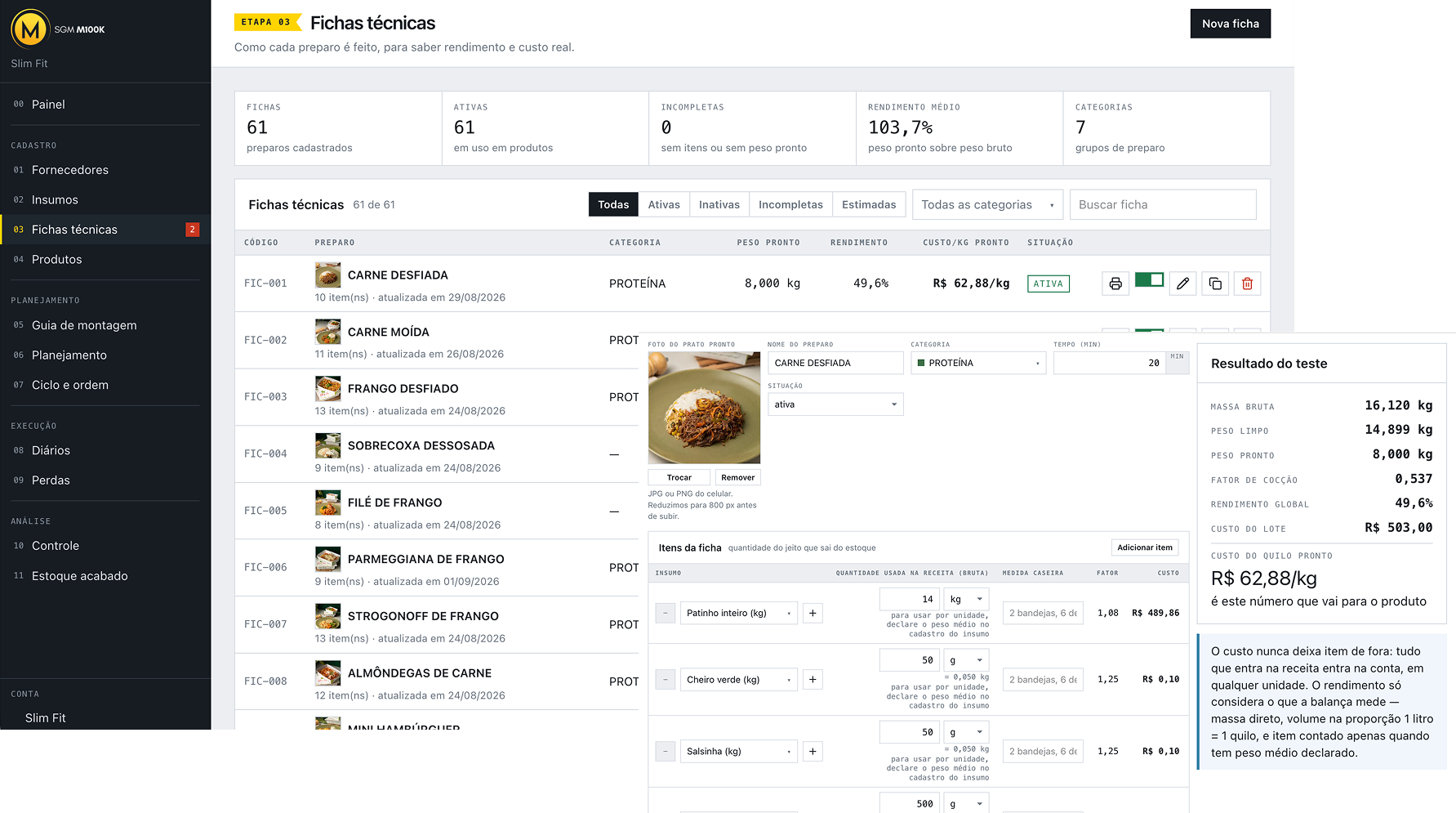1456x813 pixels.
Task: Click the ALMÔNDEGAS DE CARNE preparo name
Action: point(420,673)
